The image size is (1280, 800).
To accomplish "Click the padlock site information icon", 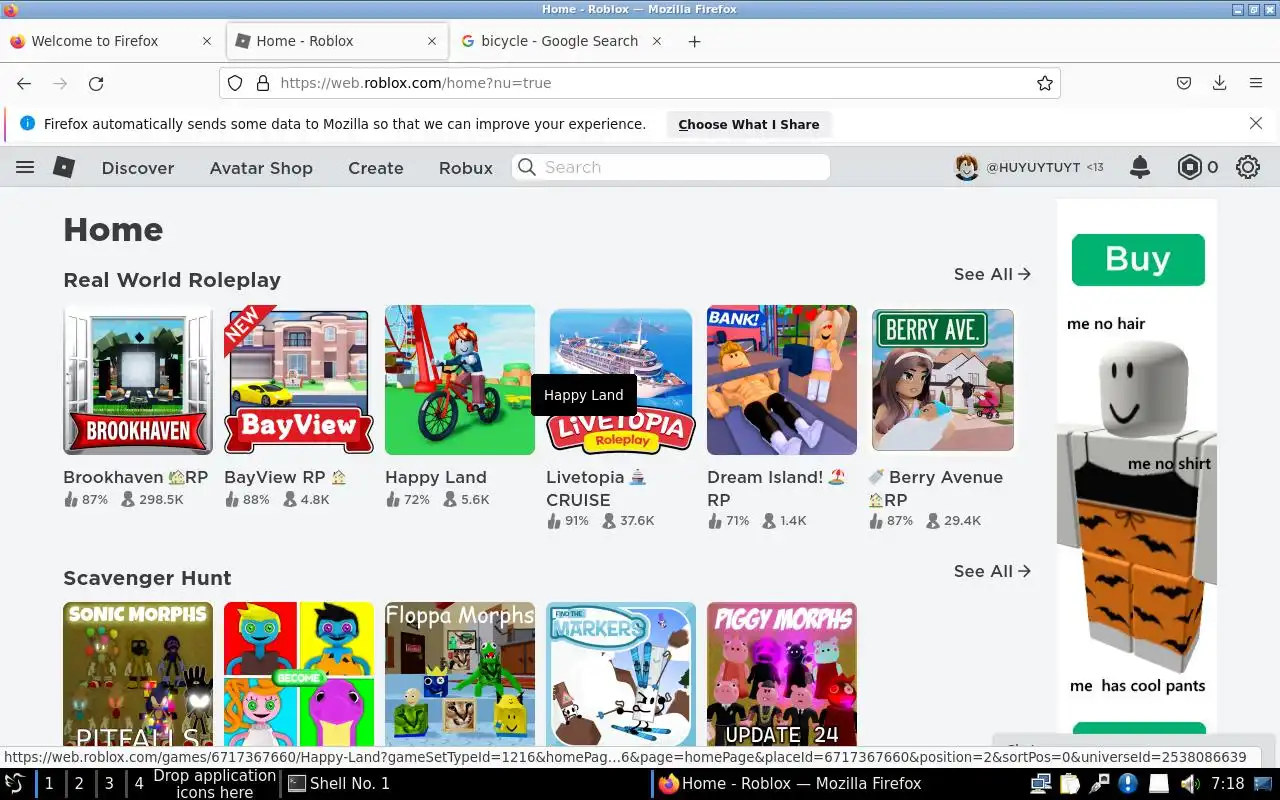I will click(263, 83).
